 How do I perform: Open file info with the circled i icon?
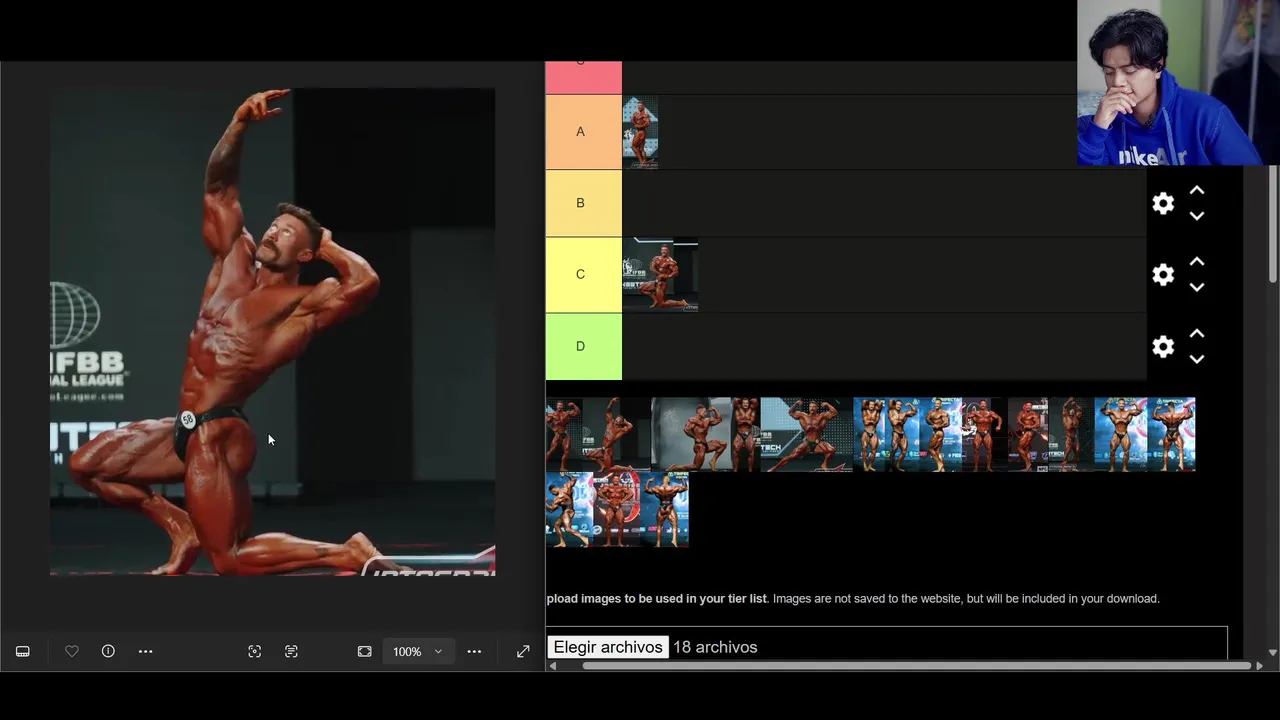[x=108, y=651]
